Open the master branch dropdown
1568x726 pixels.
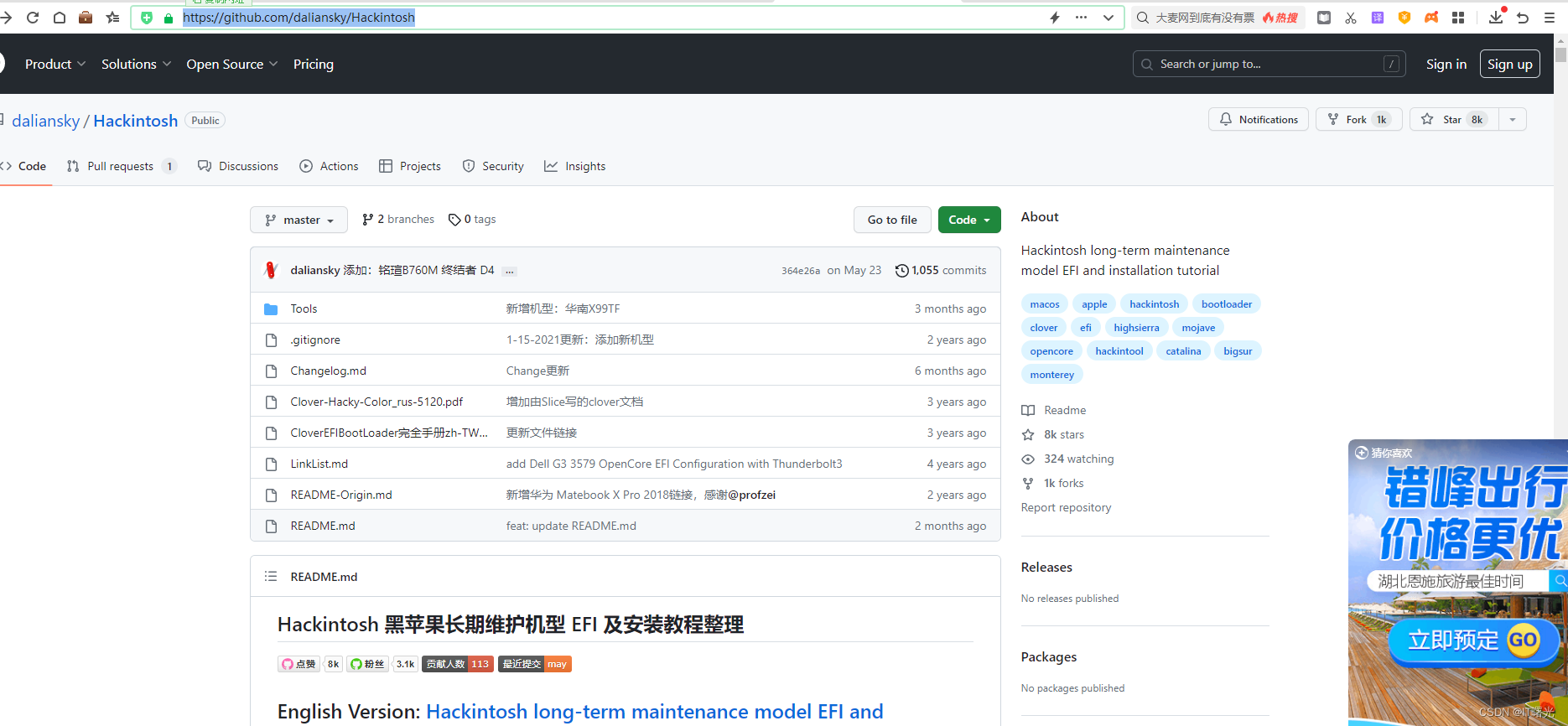click(299, 220)
